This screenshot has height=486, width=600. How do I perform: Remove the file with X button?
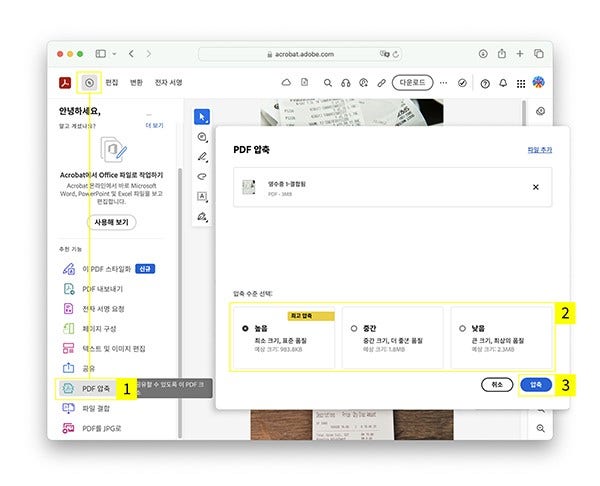pyautogui.click(x=536, y=187)
